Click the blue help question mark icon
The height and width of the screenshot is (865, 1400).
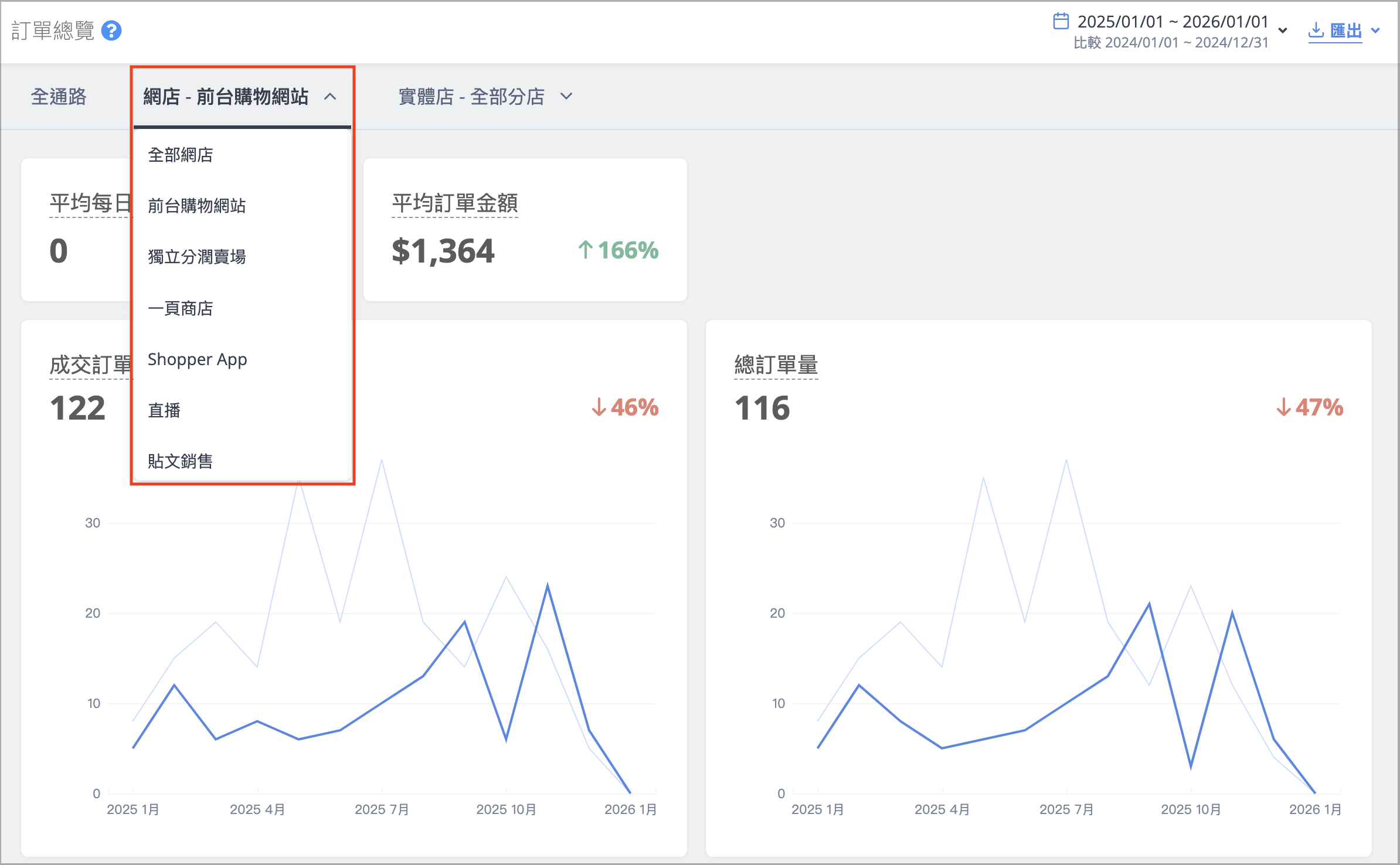111,30
